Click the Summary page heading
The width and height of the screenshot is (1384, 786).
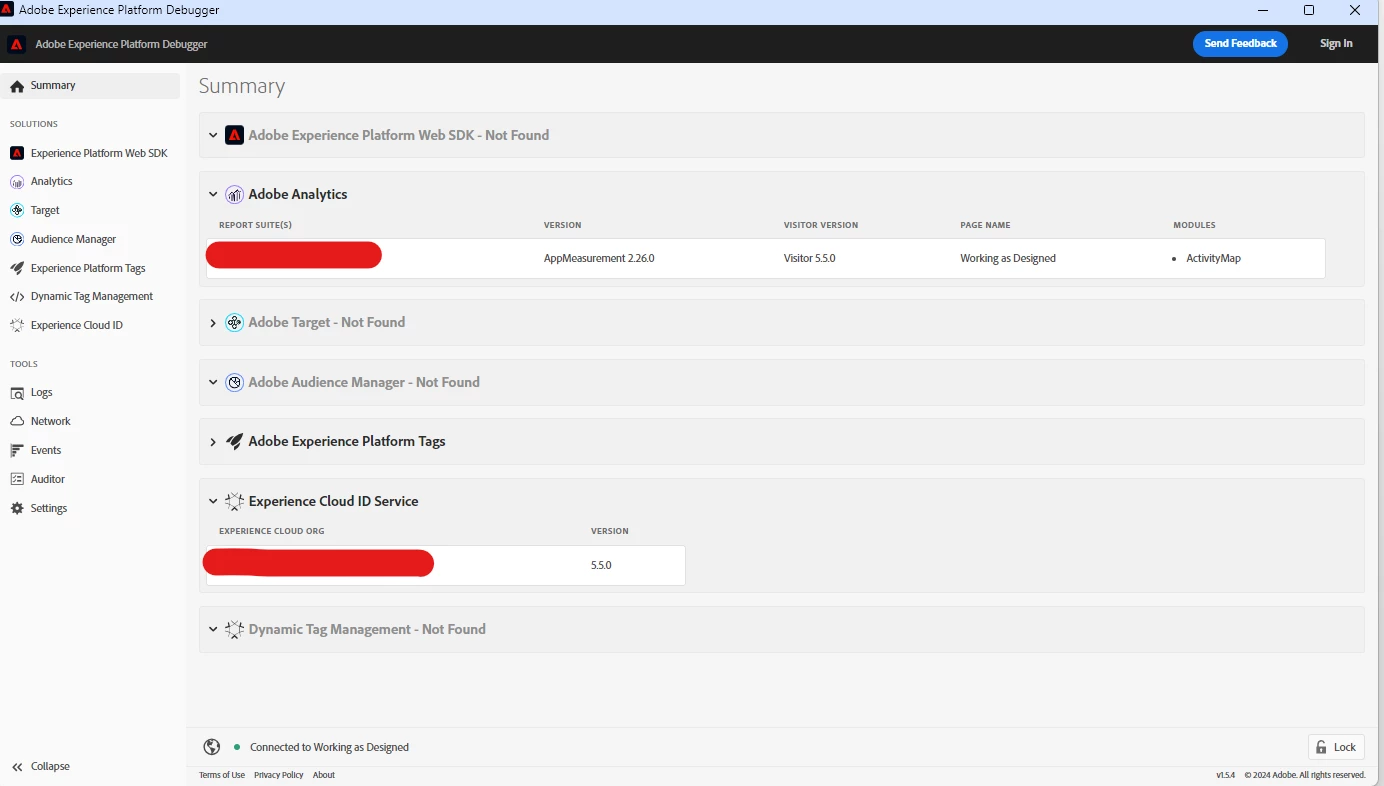click(242, 86)
